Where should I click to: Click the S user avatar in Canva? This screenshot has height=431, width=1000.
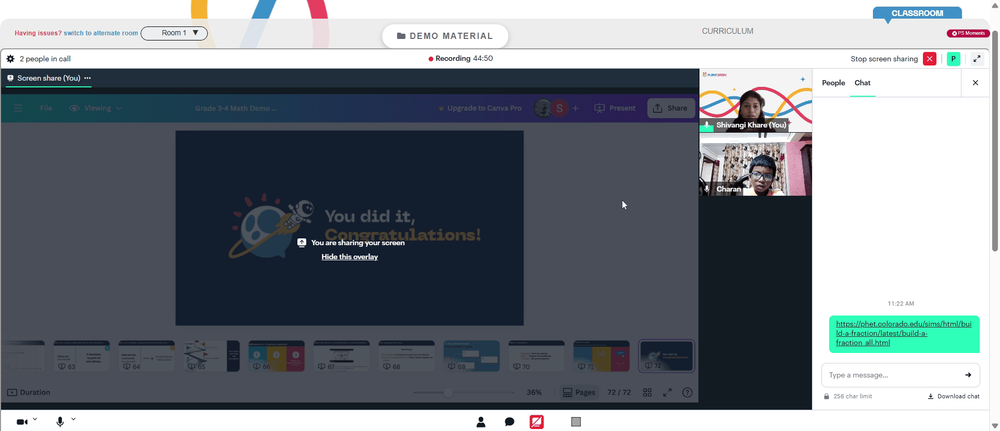pyautogui.click(x=559, y=108)
